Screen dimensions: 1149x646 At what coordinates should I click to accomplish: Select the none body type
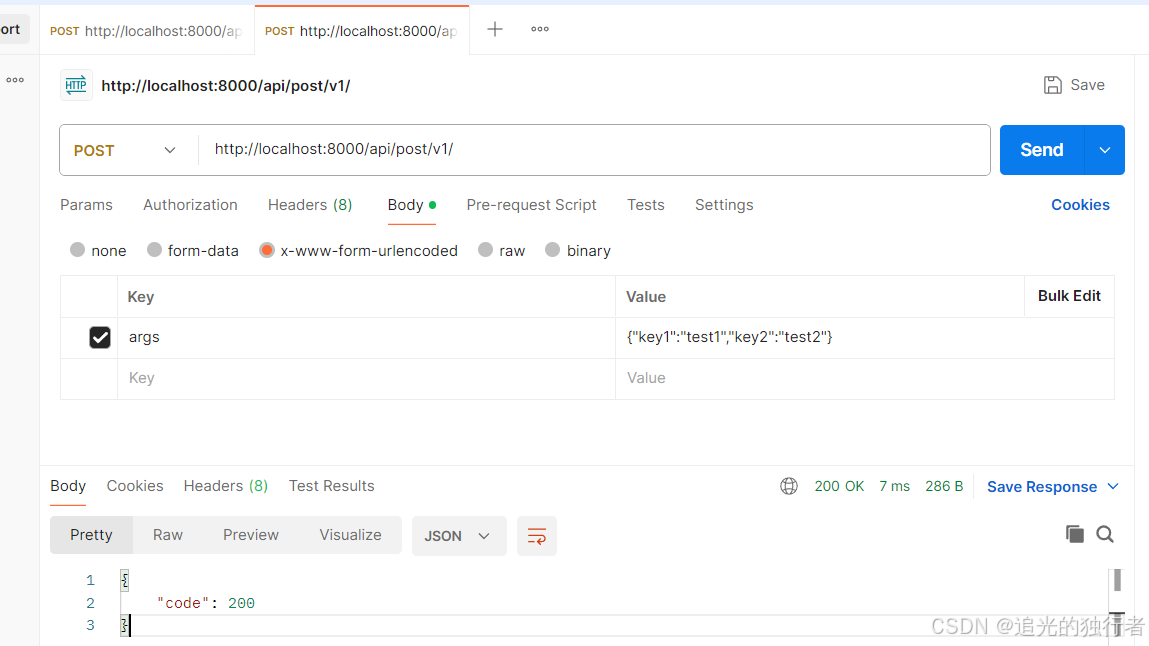(77, 250)
